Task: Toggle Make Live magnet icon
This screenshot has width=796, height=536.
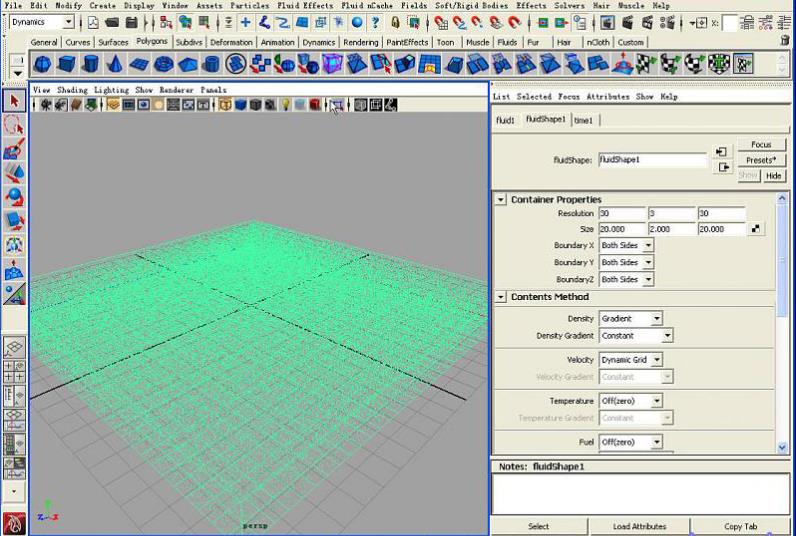Action: coord(514,22)
